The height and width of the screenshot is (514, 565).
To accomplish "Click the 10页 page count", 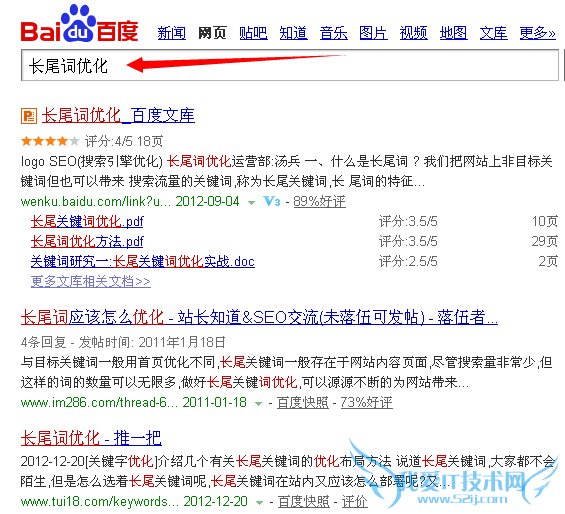I will [x=545, y=221].
